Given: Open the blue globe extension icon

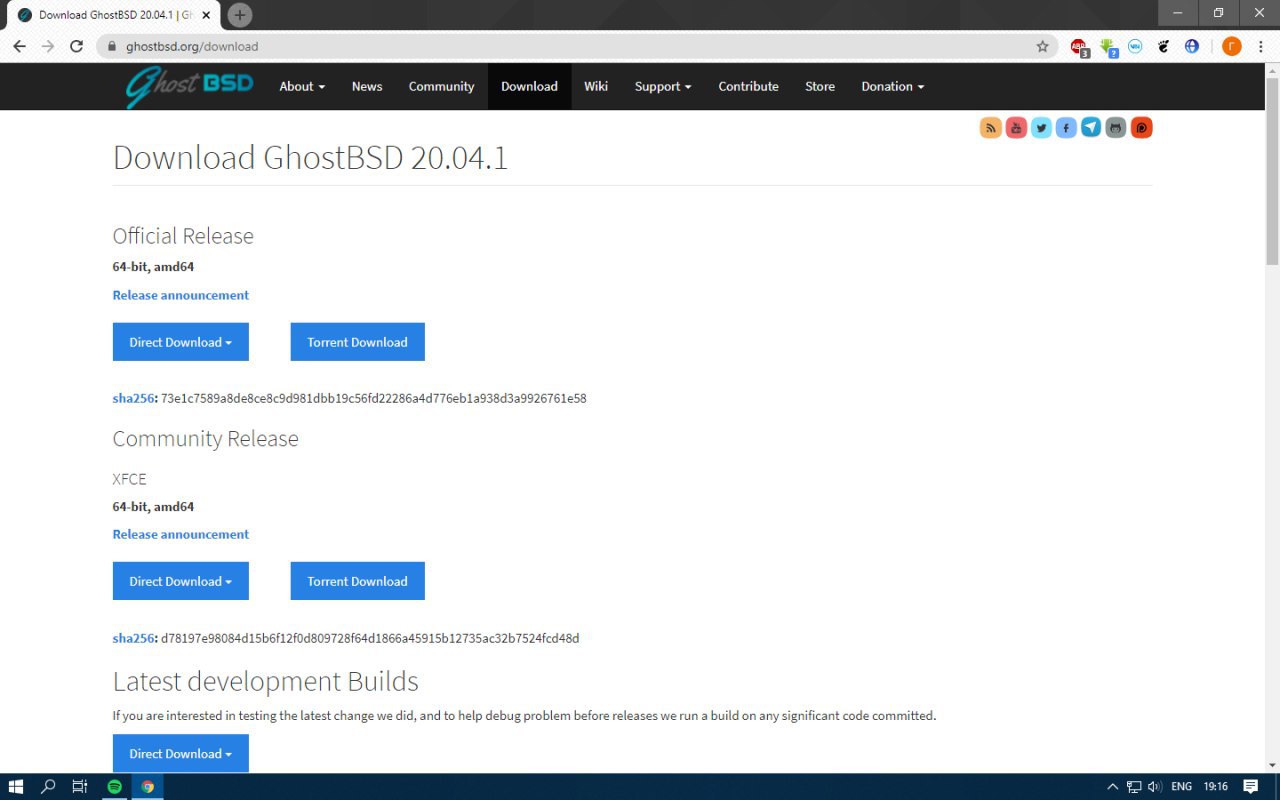Looking at the screenshot, I should coord(1191,46).
